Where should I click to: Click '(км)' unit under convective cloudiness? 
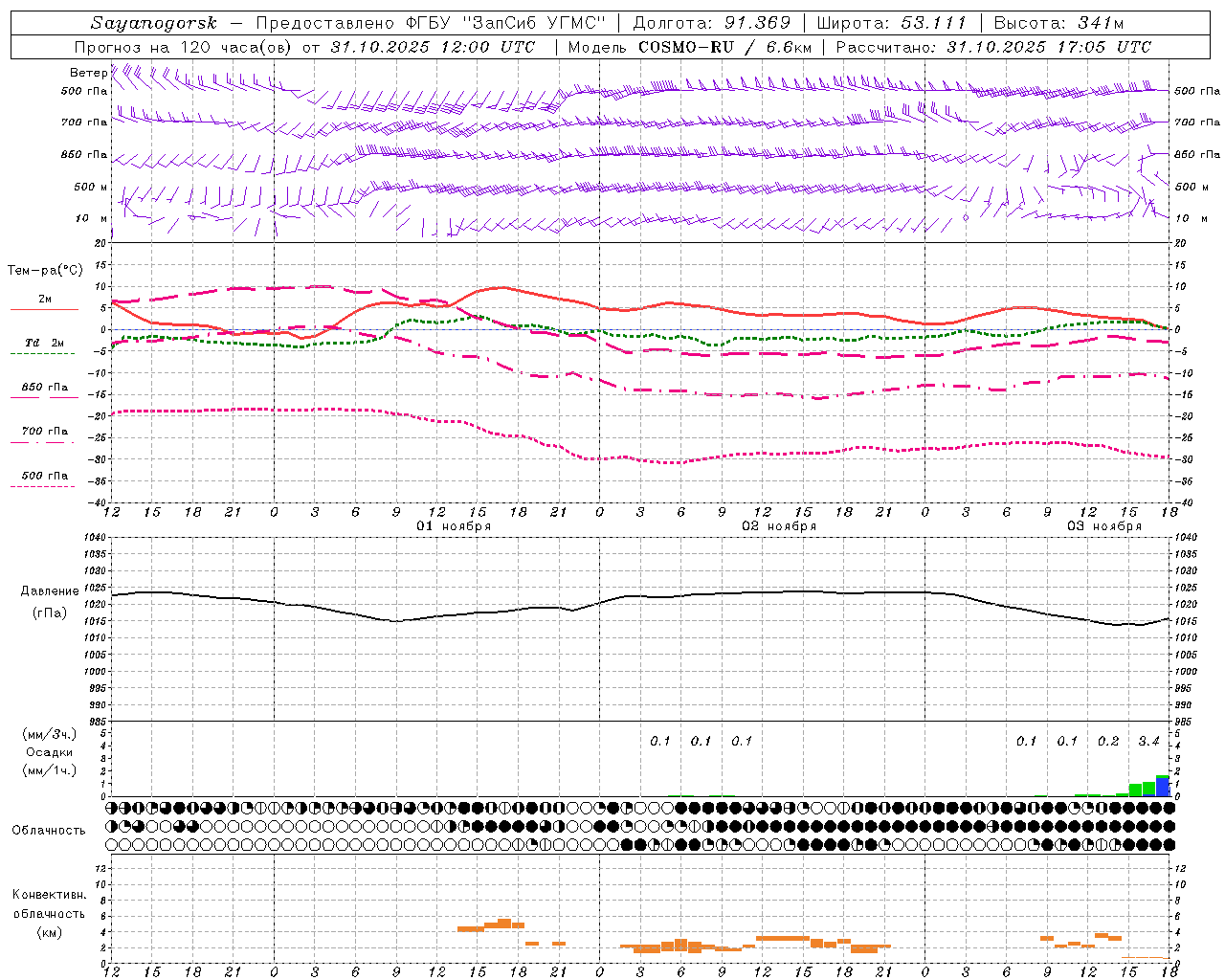click(50, 932)
